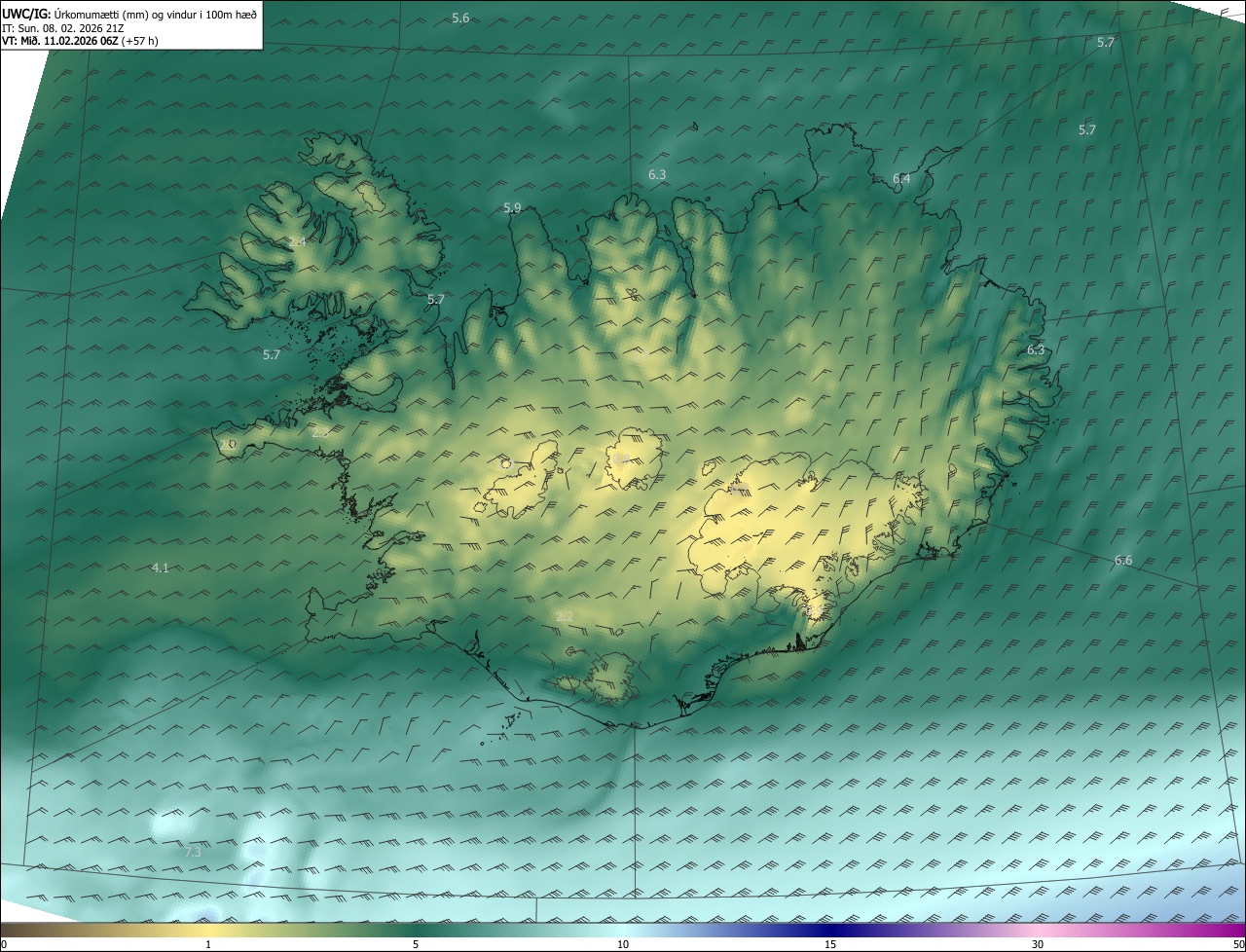This screenshot has width=1246, height=952.
Task: Click the '10' label on the color scale
Action: coord(623,944)
